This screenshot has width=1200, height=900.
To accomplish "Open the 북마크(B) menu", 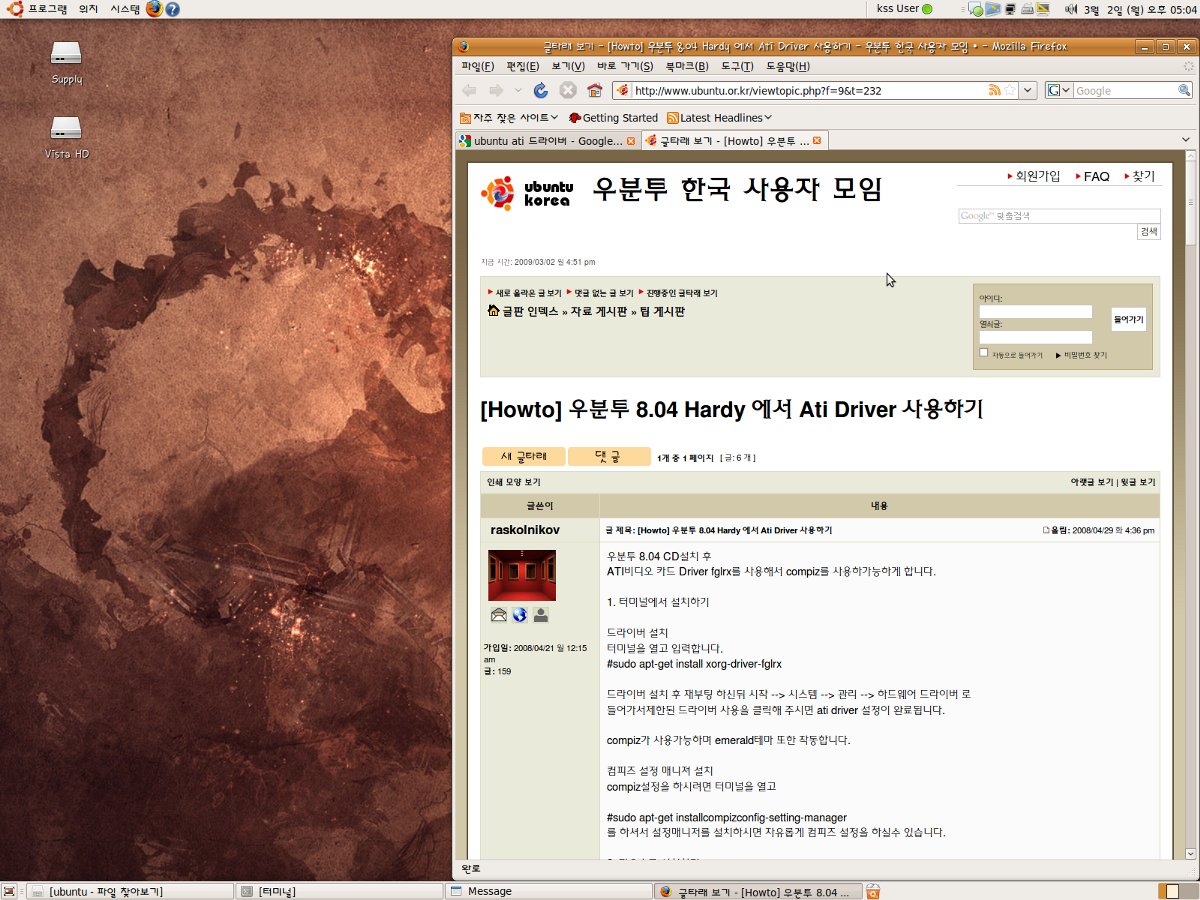I will (686, 66).
